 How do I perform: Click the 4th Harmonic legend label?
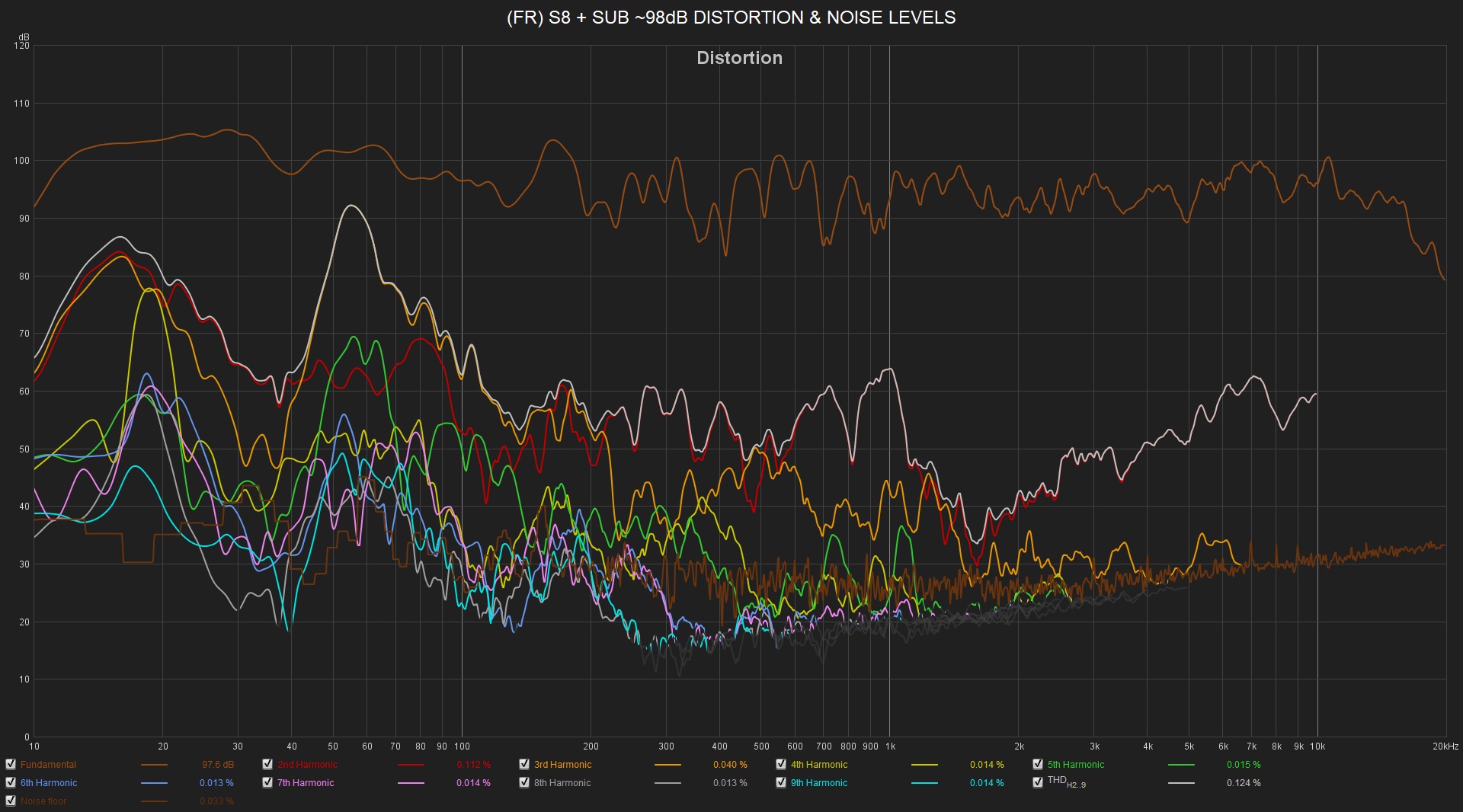pos(819,765)
